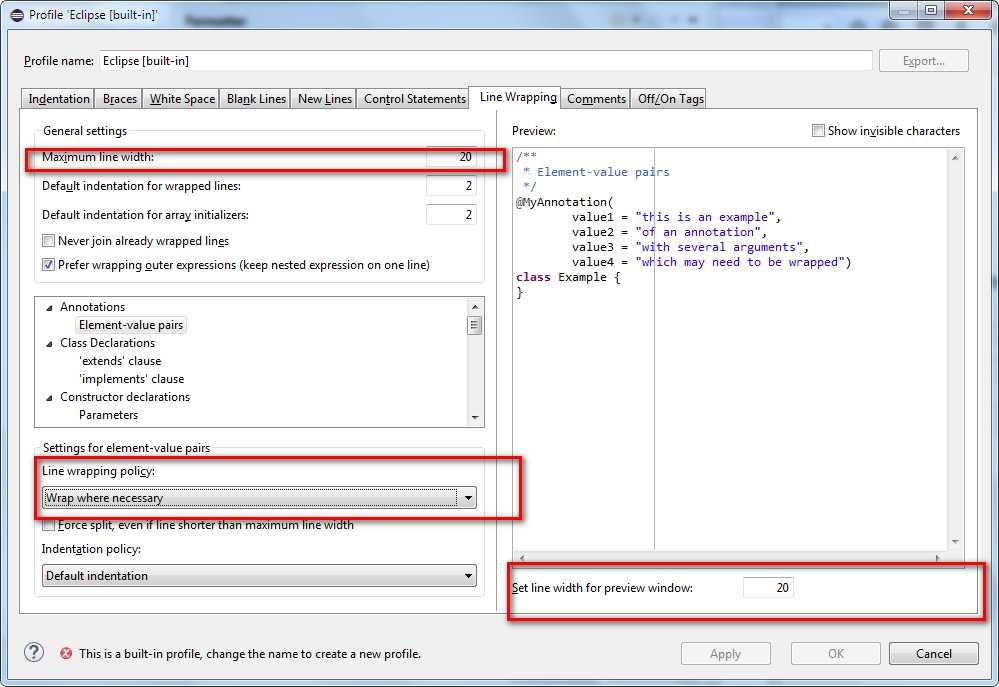Switch to the New Lines tab
Screen dimensions: 999x687
pyautogui.click(x=324, y=99)
